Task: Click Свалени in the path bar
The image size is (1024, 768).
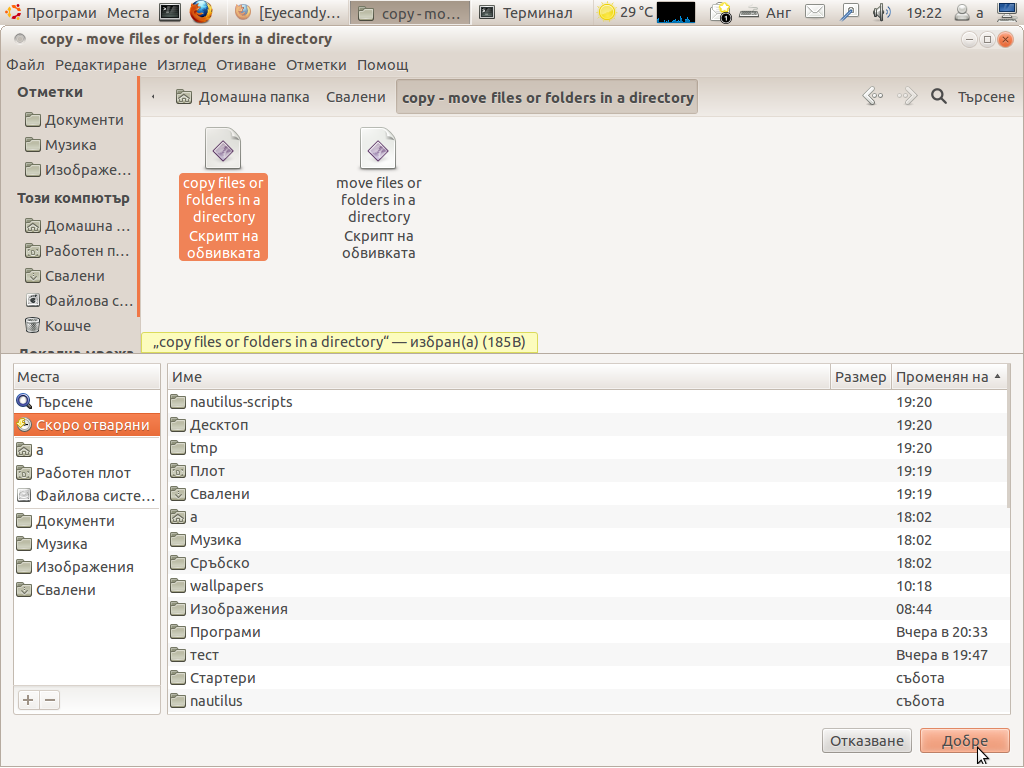Action: coord(355,97)
